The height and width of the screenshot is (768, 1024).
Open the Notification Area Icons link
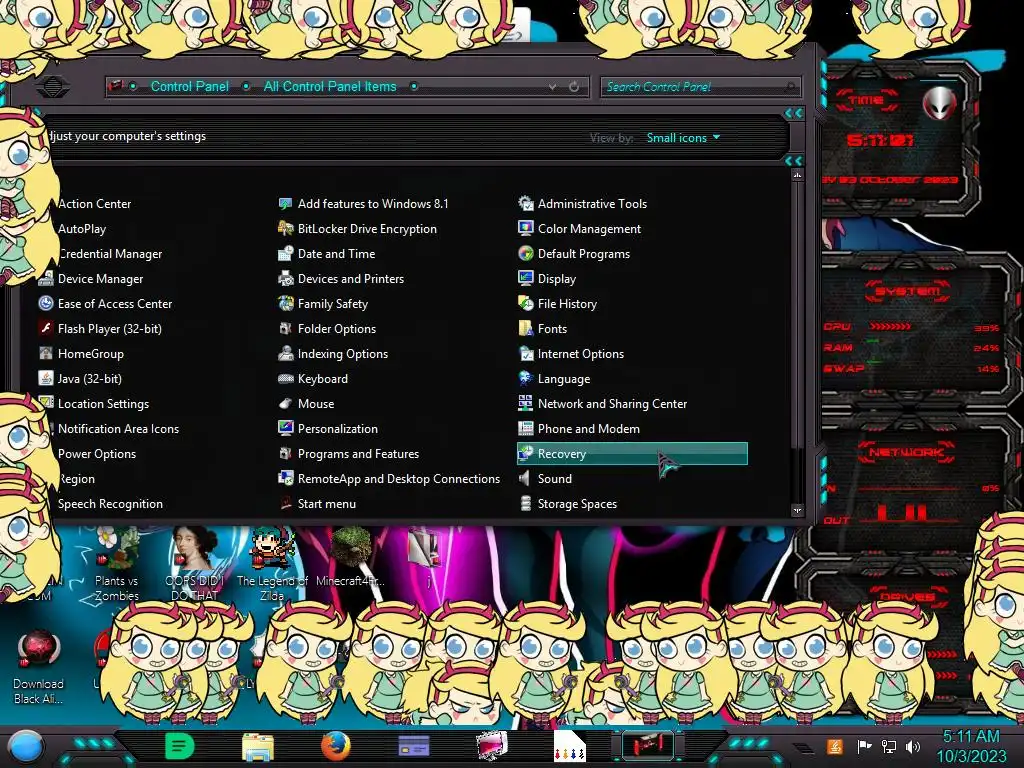pyautogui.click(x=118, y=428)
